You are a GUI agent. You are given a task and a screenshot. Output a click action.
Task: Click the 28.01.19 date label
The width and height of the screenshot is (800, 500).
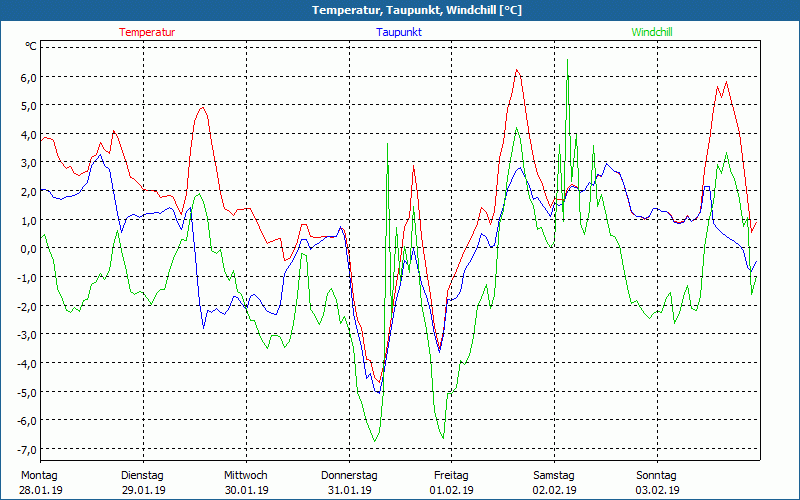41,490
